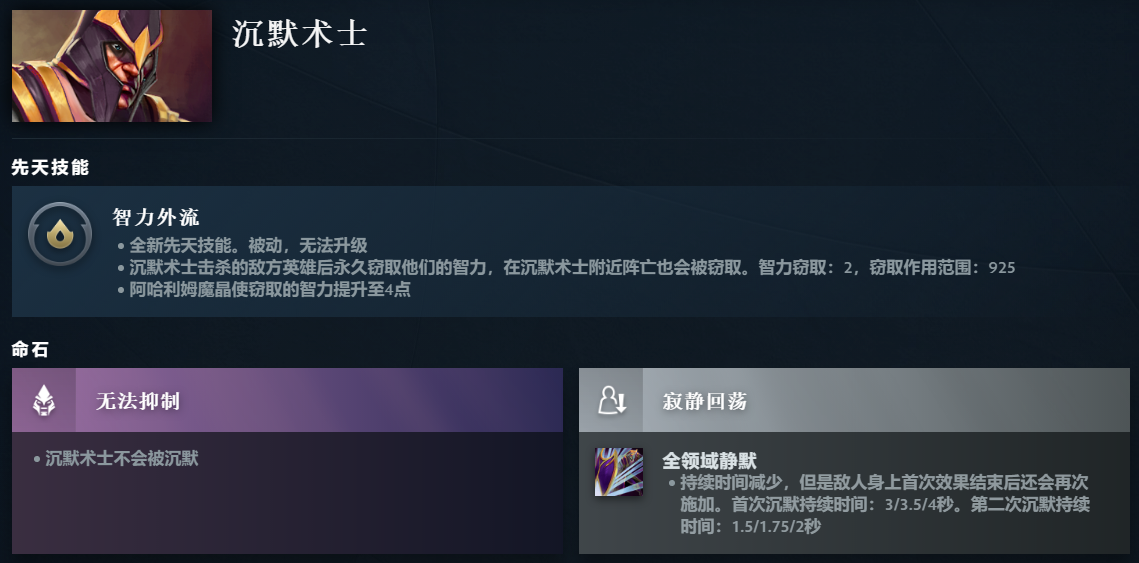Click the 寂静回荡 facet icon
Screen dimensions: 1139x563
click(611, 400)
